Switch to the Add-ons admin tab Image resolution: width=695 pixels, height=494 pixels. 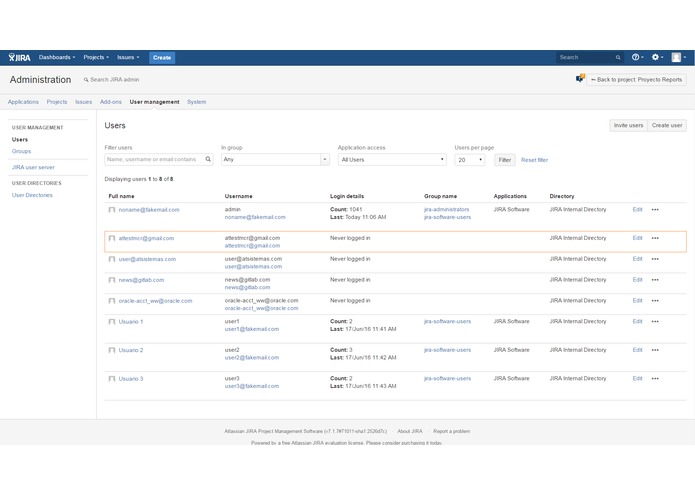[110, 102]
